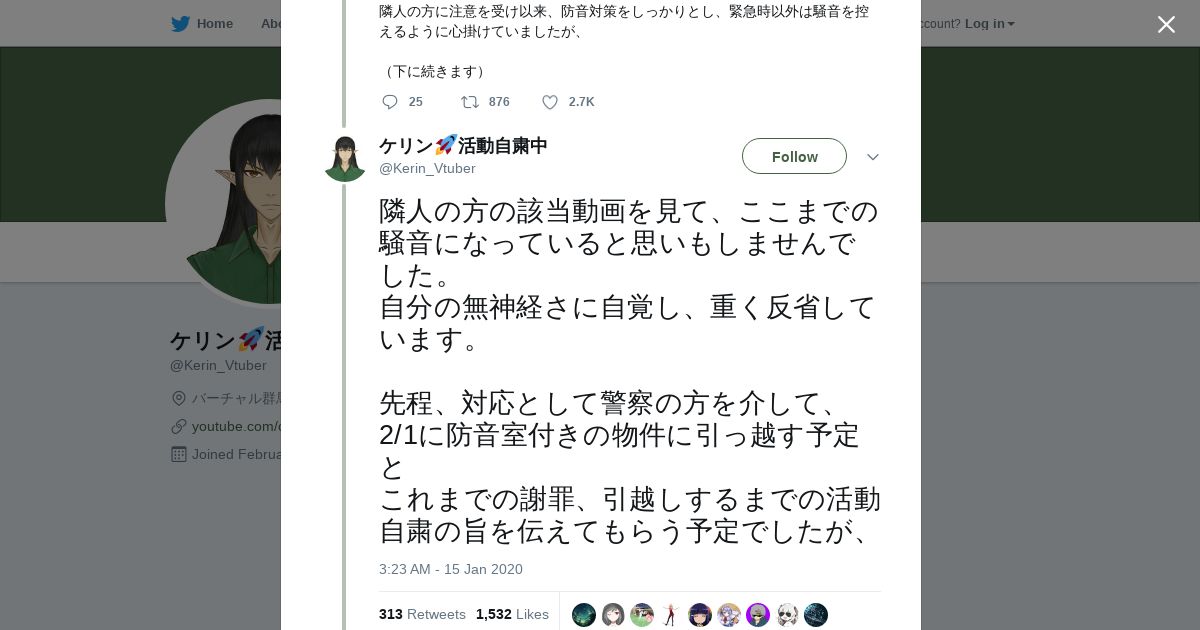Expand the tweet options chevron menu
1200x630 pixels.
pos(872,157)
